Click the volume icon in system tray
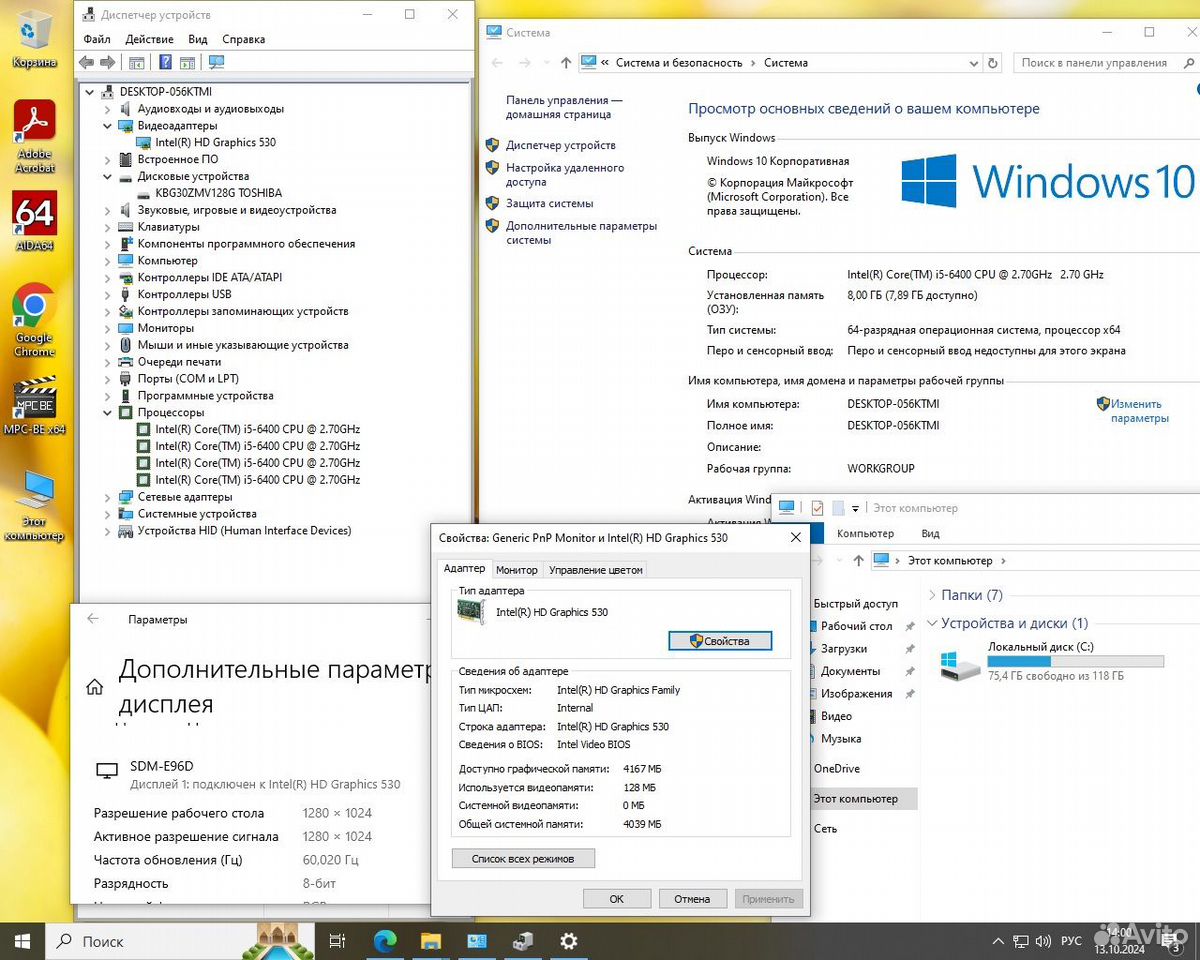Screen dimensions: 1200x960 pyautogui.click(x=1041, y=942)
